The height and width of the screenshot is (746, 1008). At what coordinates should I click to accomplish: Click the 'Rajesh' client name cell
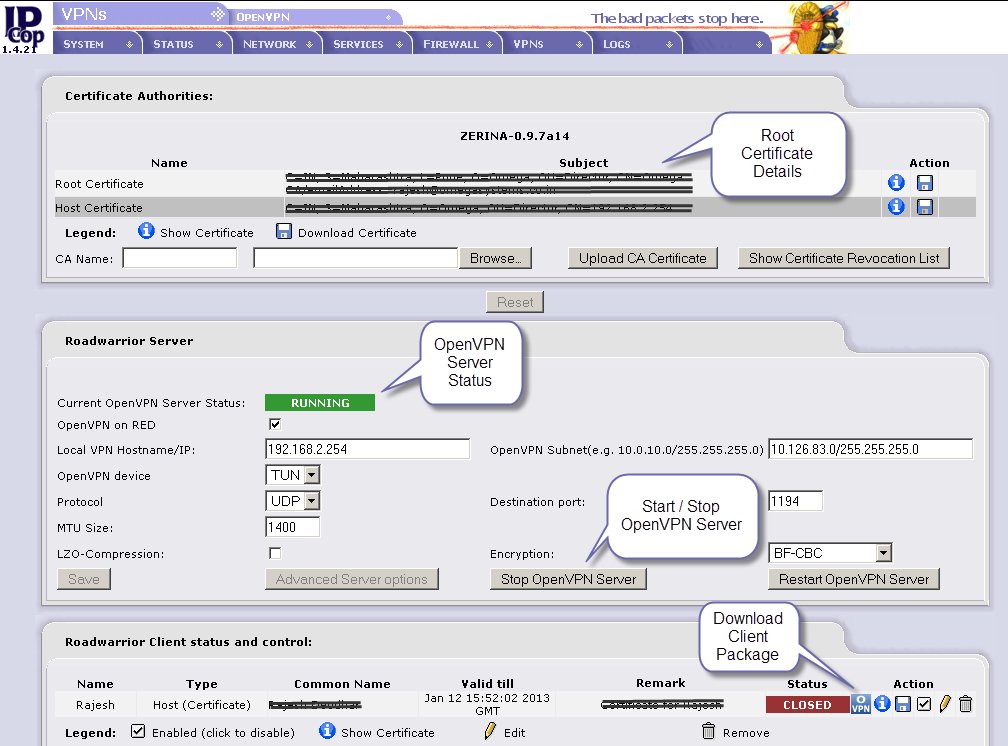point(95,705)
